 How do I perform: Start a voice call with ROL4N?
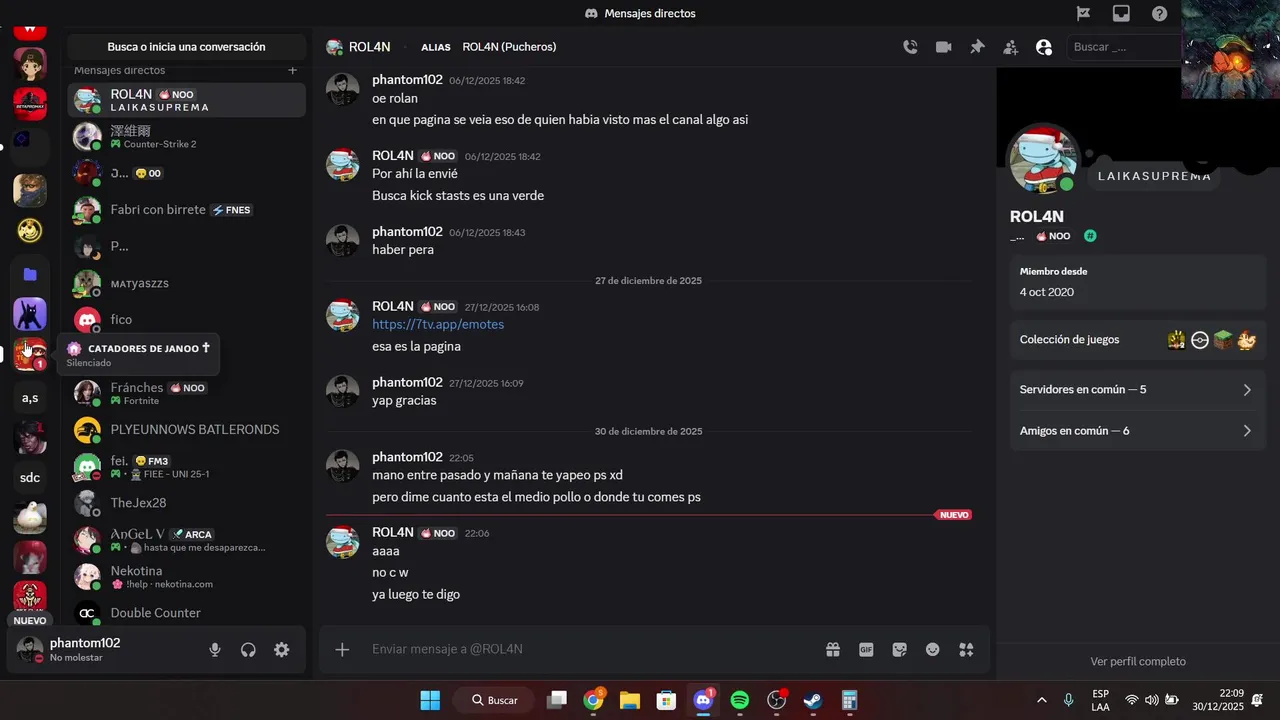coord(910,47)
